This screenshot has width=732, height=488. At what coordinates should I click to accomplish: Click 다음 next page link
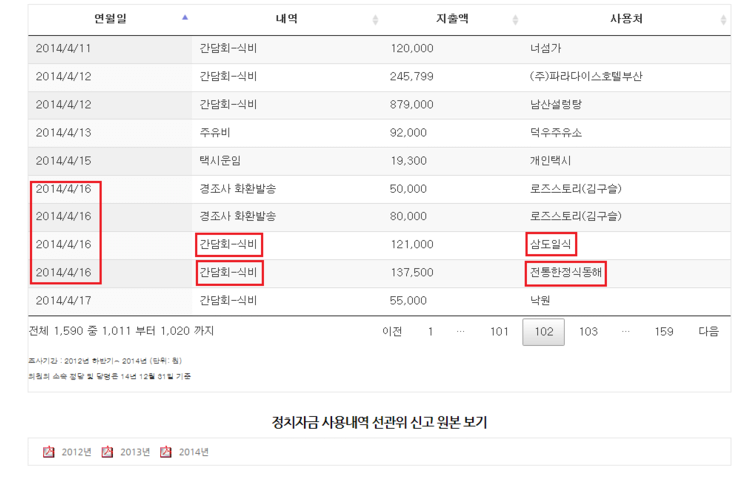coord(708,331)
